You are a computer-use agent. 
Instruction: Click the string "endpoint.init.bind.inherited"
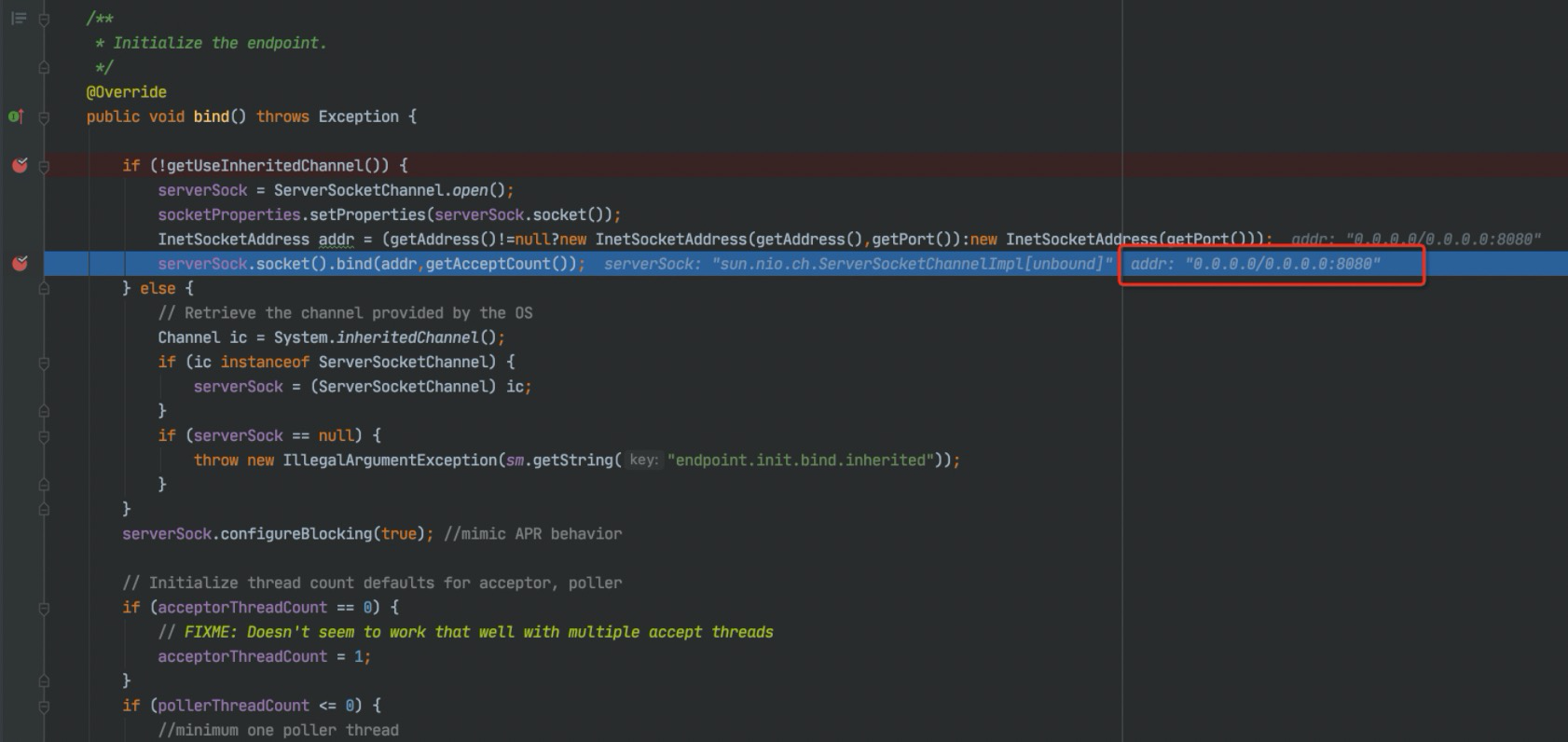coord(801,460)
